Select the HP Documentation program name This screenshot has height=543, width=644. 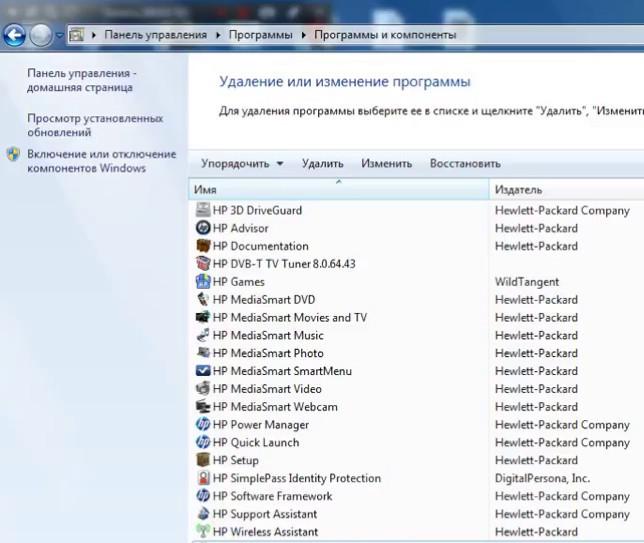click(261, 246)
